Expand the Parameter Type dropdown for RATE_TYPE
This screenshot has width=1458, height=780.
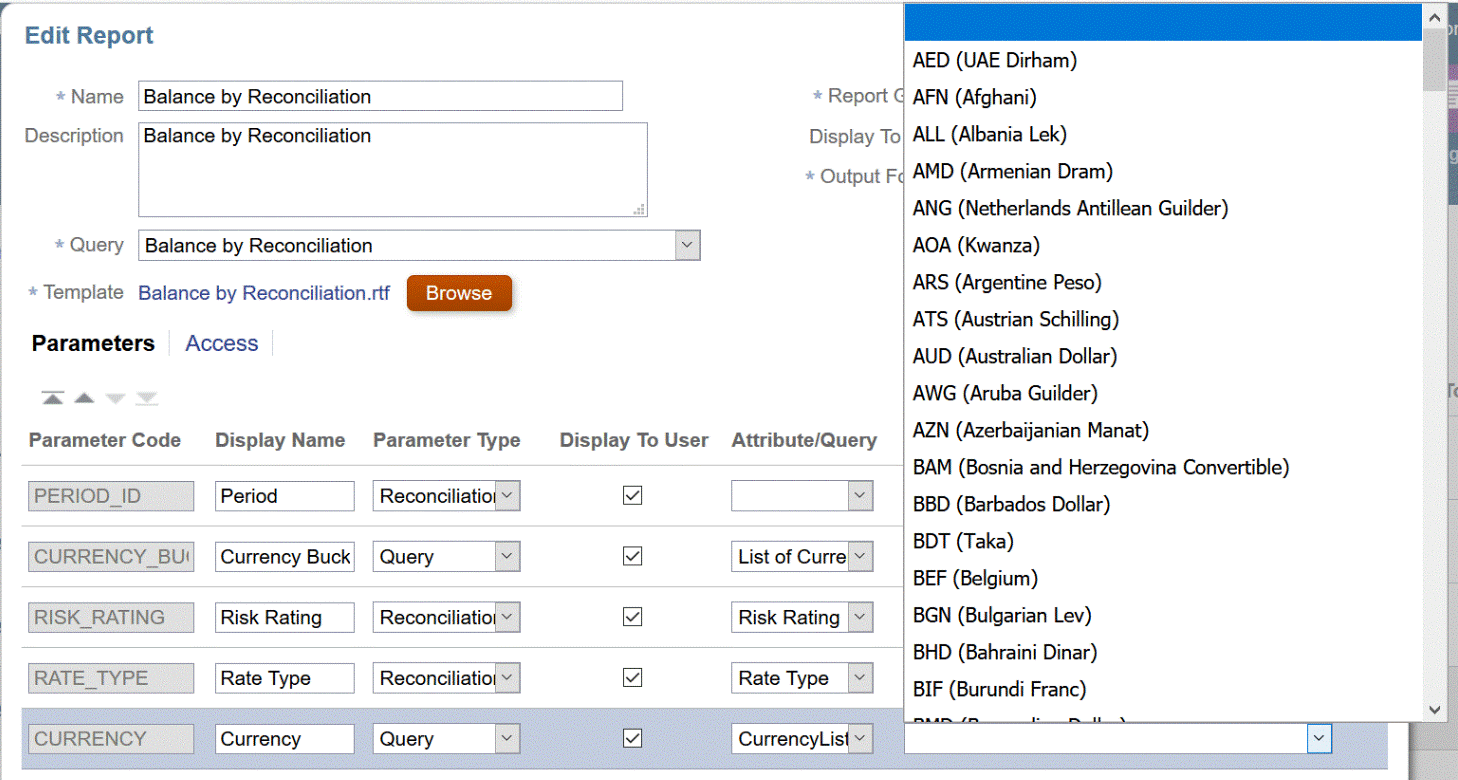[x=507, y=678]
